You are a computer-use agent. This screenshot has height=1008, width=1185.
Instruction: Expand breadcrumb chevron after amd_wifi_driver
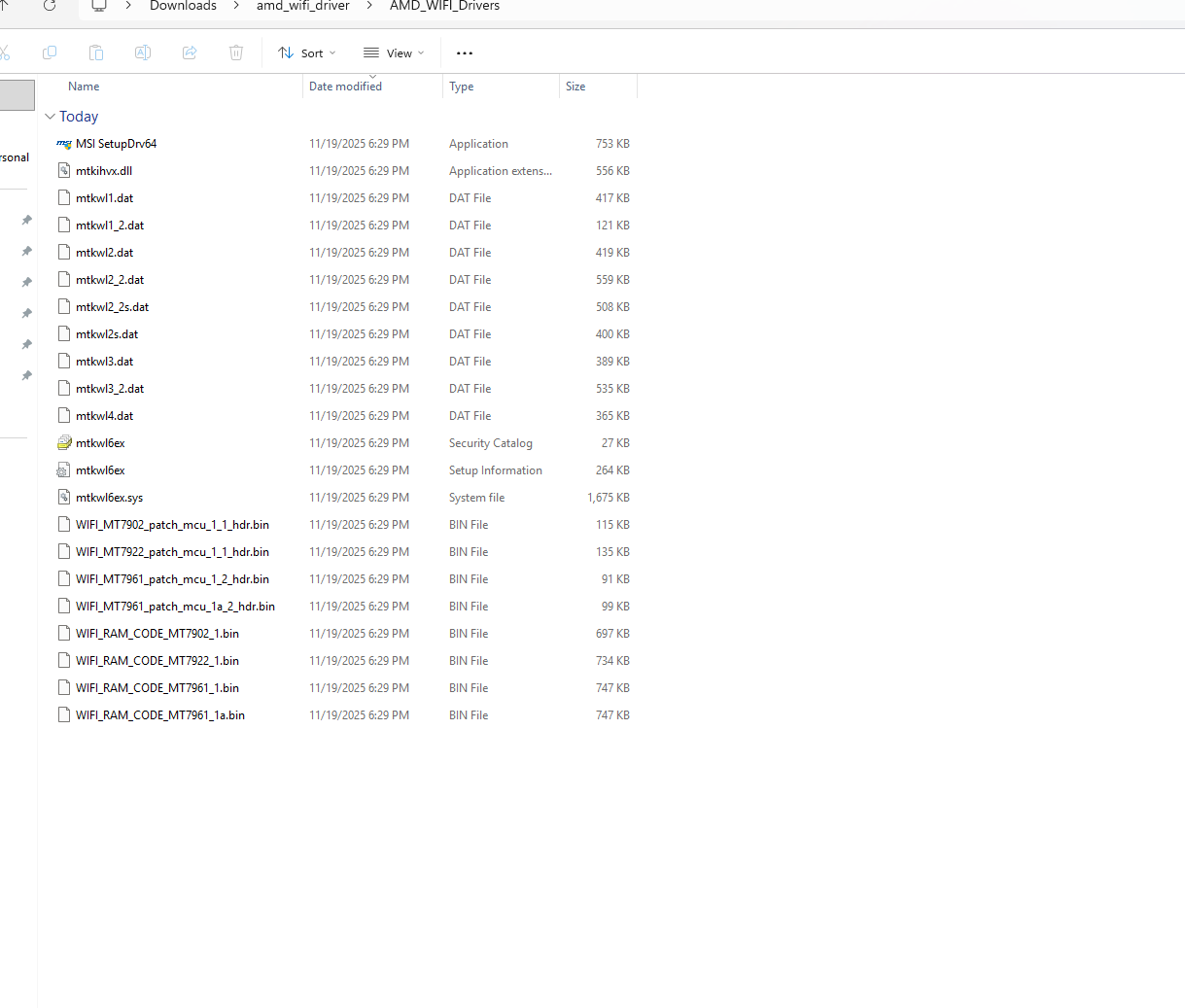tap(369, 6)
